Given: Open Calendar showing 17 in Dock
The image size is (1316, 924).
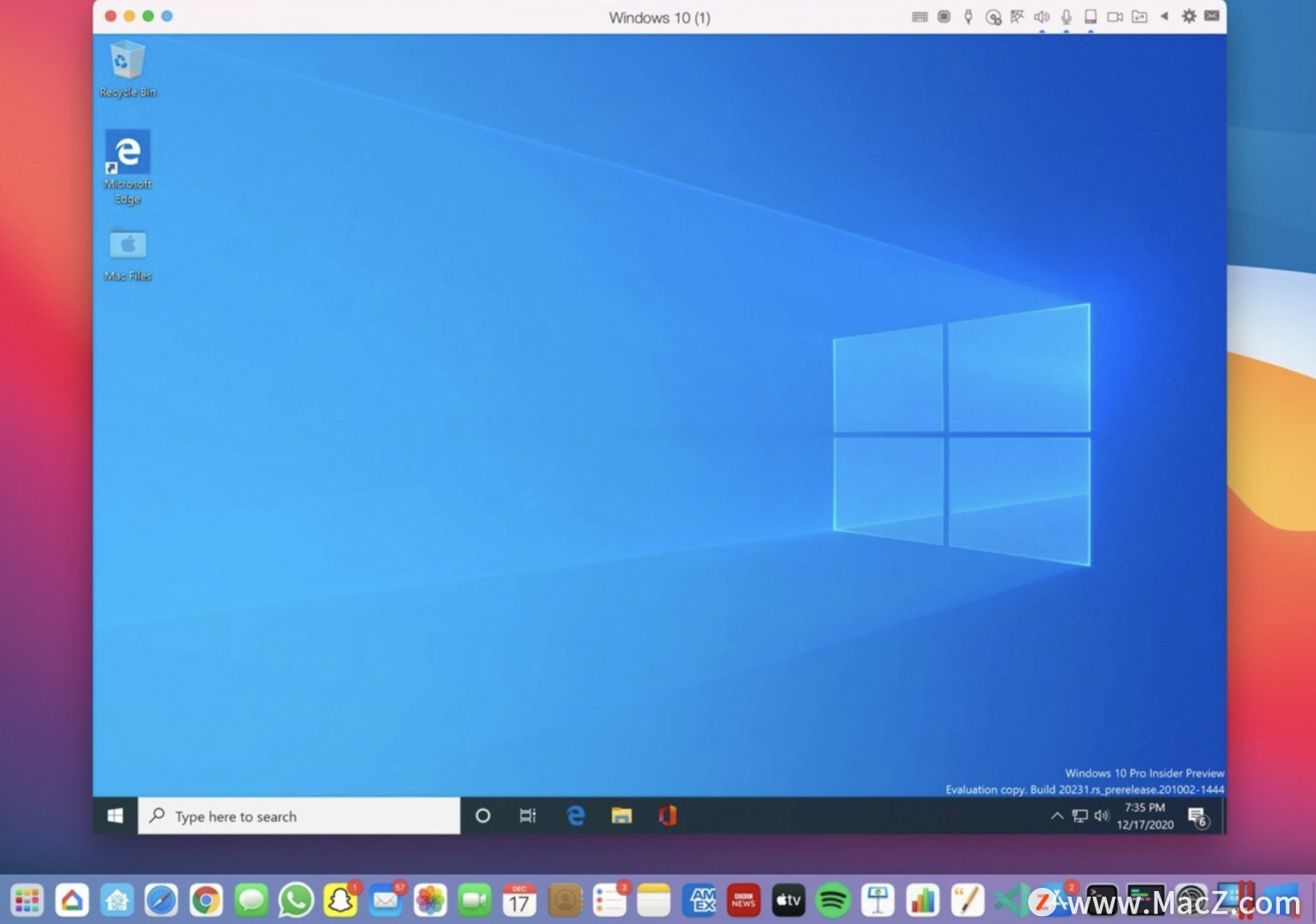Looking at the screenshot, I should click(519, 901).
